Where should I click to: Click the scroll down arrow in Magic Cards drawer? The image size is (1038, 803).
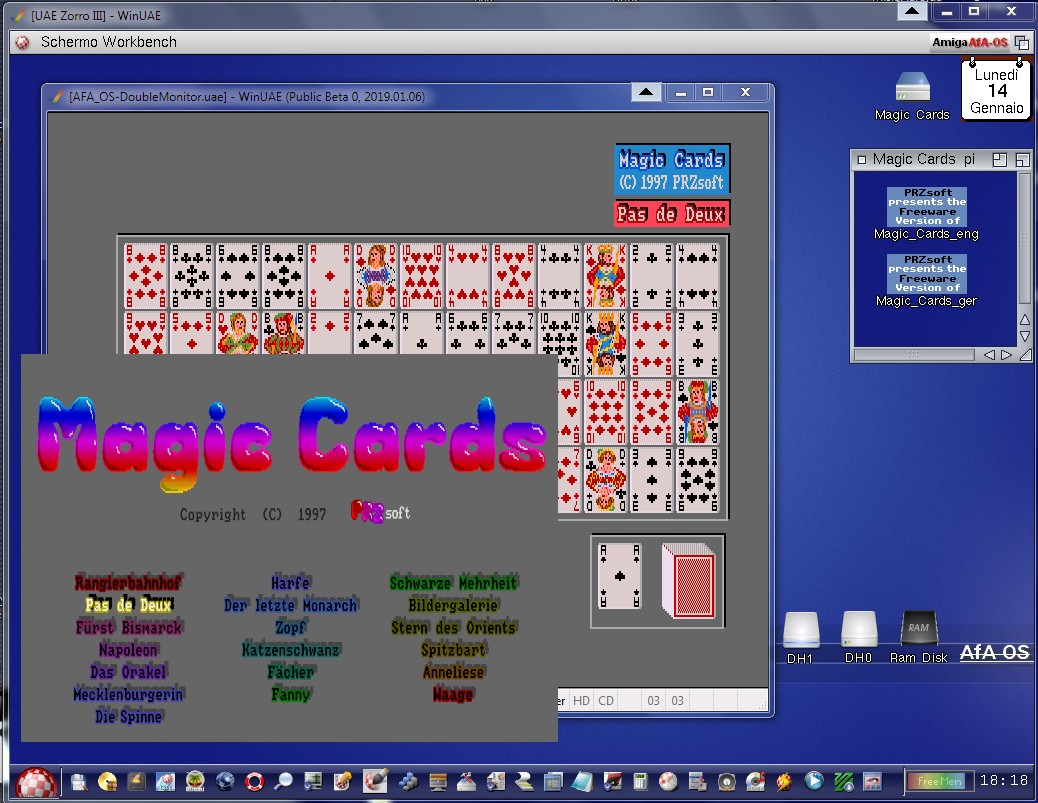click(x=1024, y=337)
